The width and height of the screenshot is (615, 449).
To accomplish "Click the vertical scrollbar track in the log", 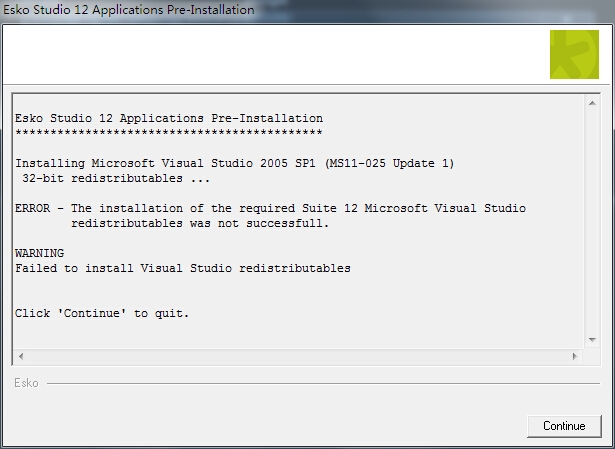I will (x=592, y=220).
